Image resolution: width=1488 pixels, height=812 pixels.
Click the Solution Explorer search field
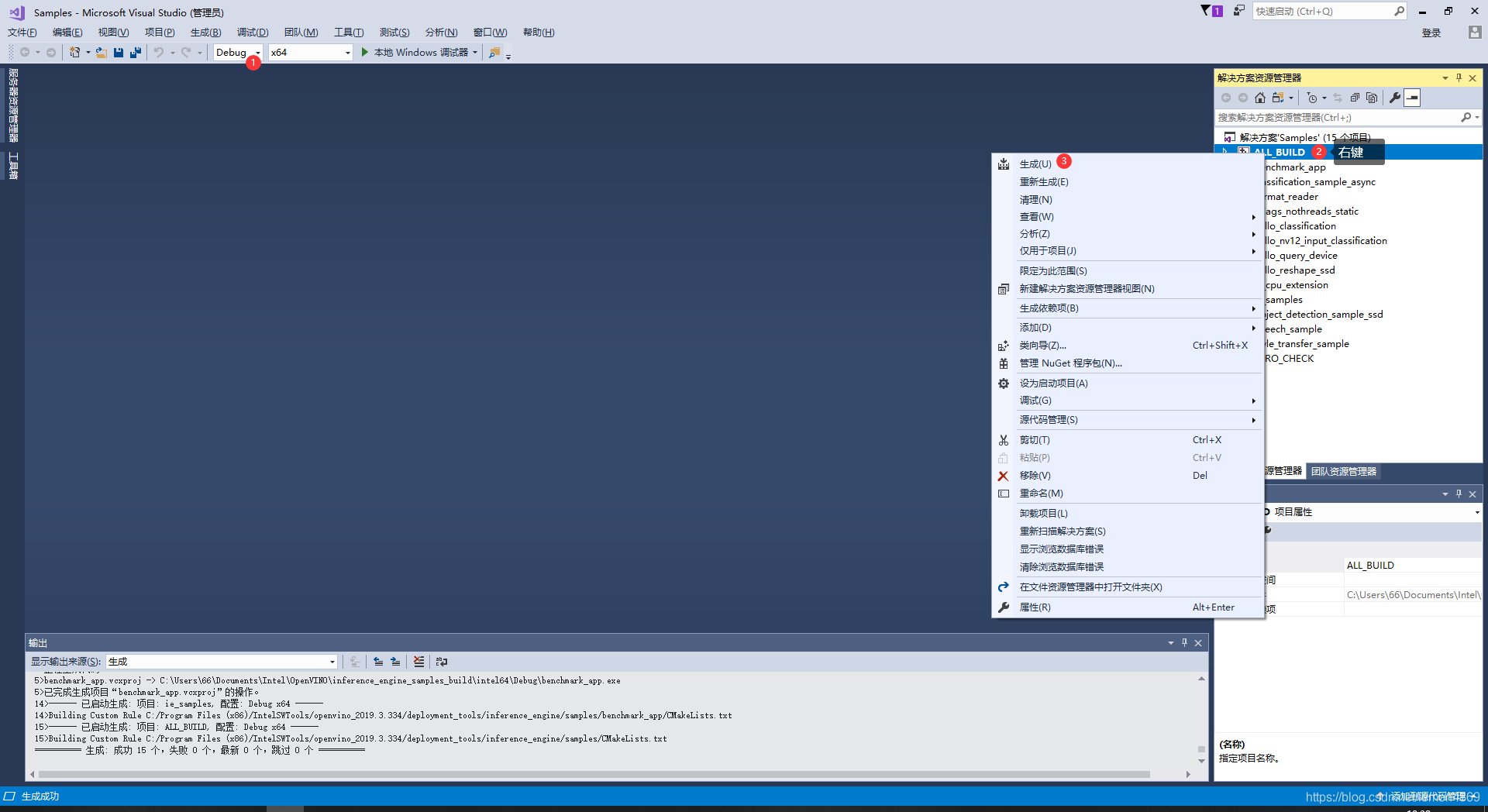coord(1337,118)
